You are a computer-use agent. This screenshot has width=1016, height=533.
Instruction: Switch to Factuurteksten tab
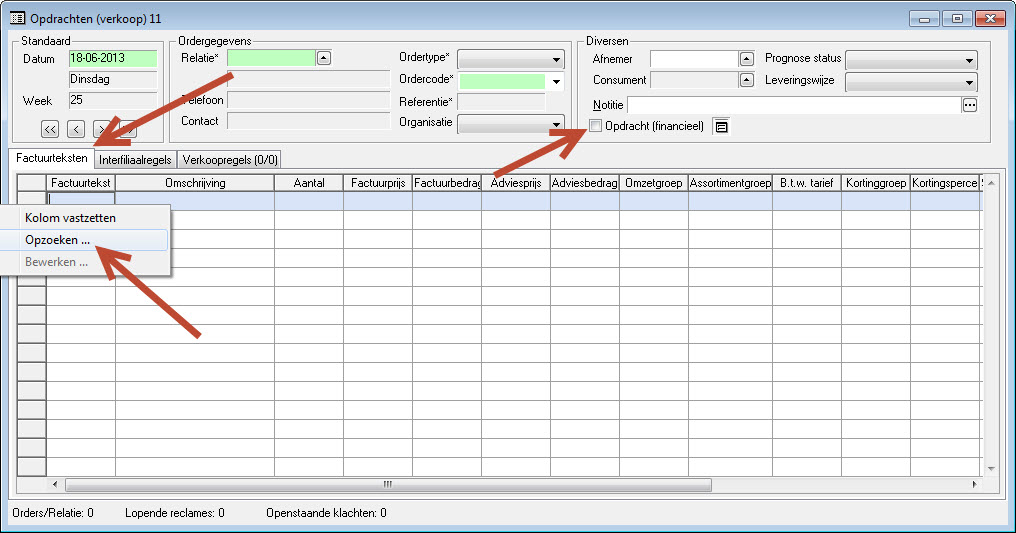52,158
